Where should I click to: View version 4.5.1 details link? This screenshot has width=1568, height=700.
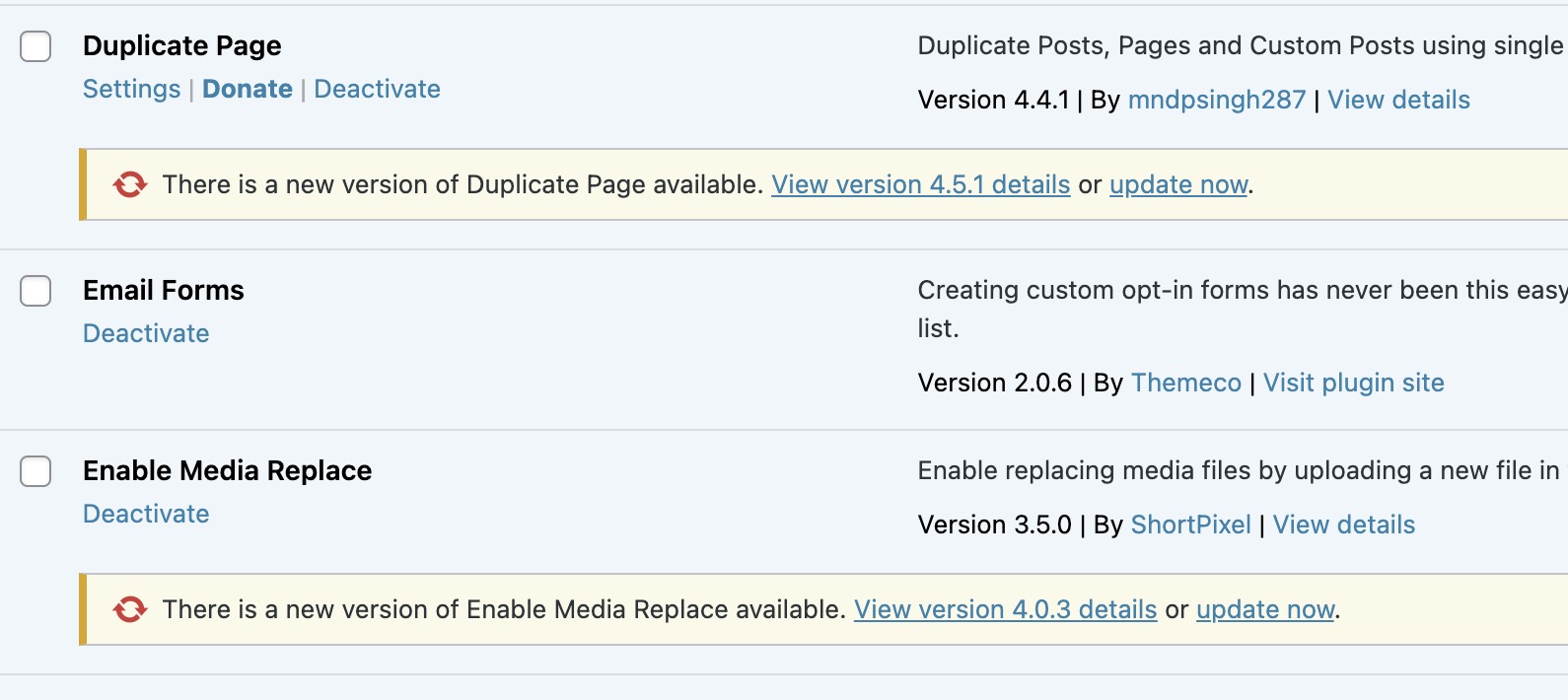[920, 184]
